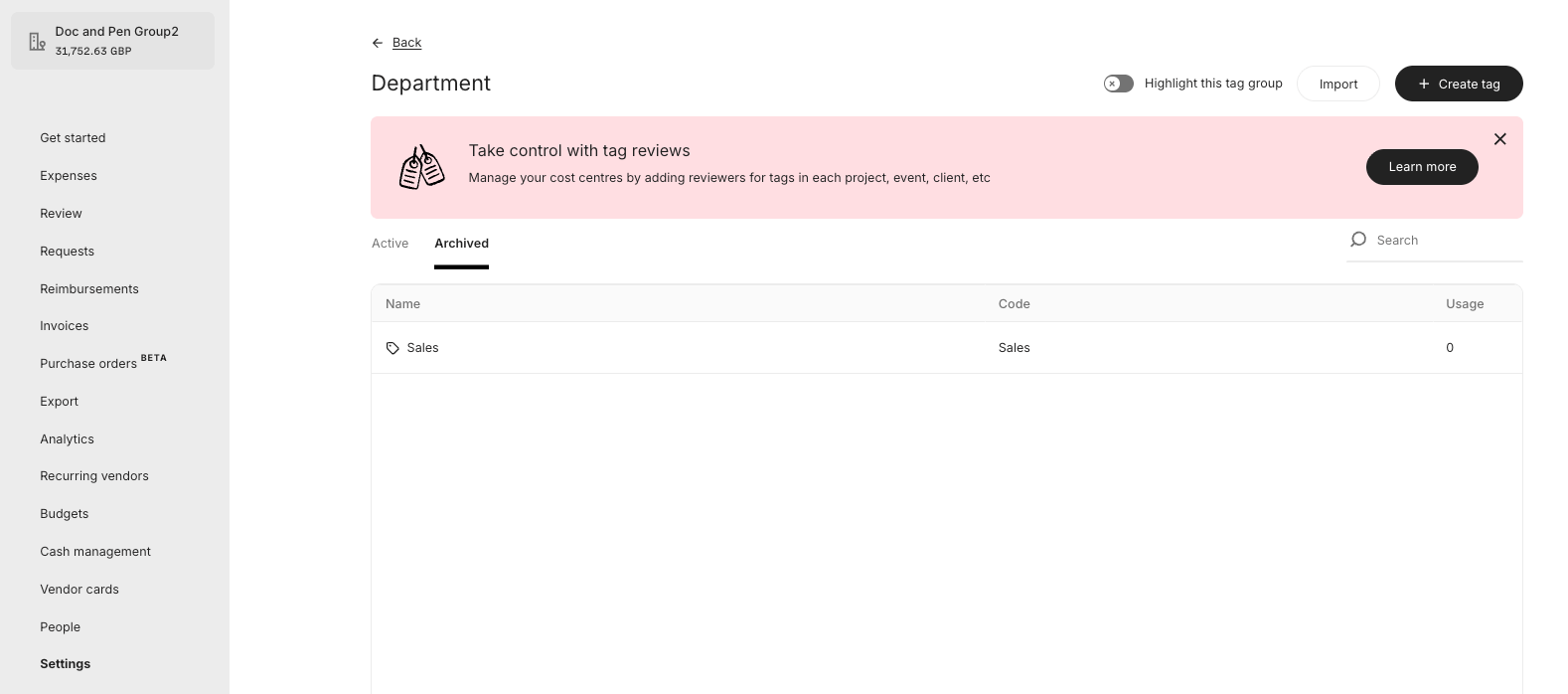
Task: Click the search magnifier icon
Action: [1358, 240]
